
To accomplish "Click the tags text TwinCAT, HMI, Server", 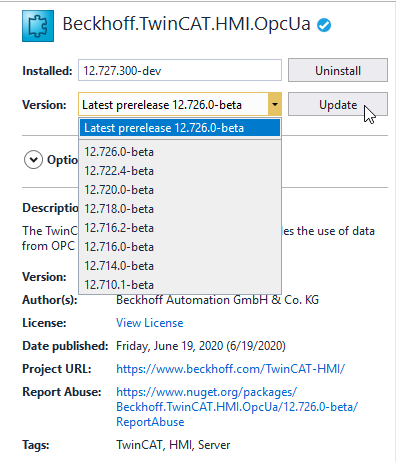I will click(x=173, y=445).
